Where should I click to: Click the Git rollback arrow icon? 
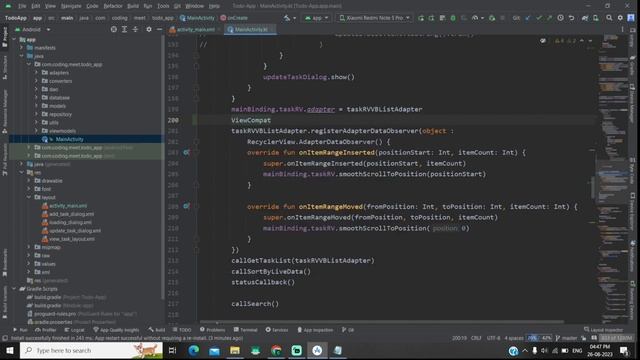pos(571,18)
